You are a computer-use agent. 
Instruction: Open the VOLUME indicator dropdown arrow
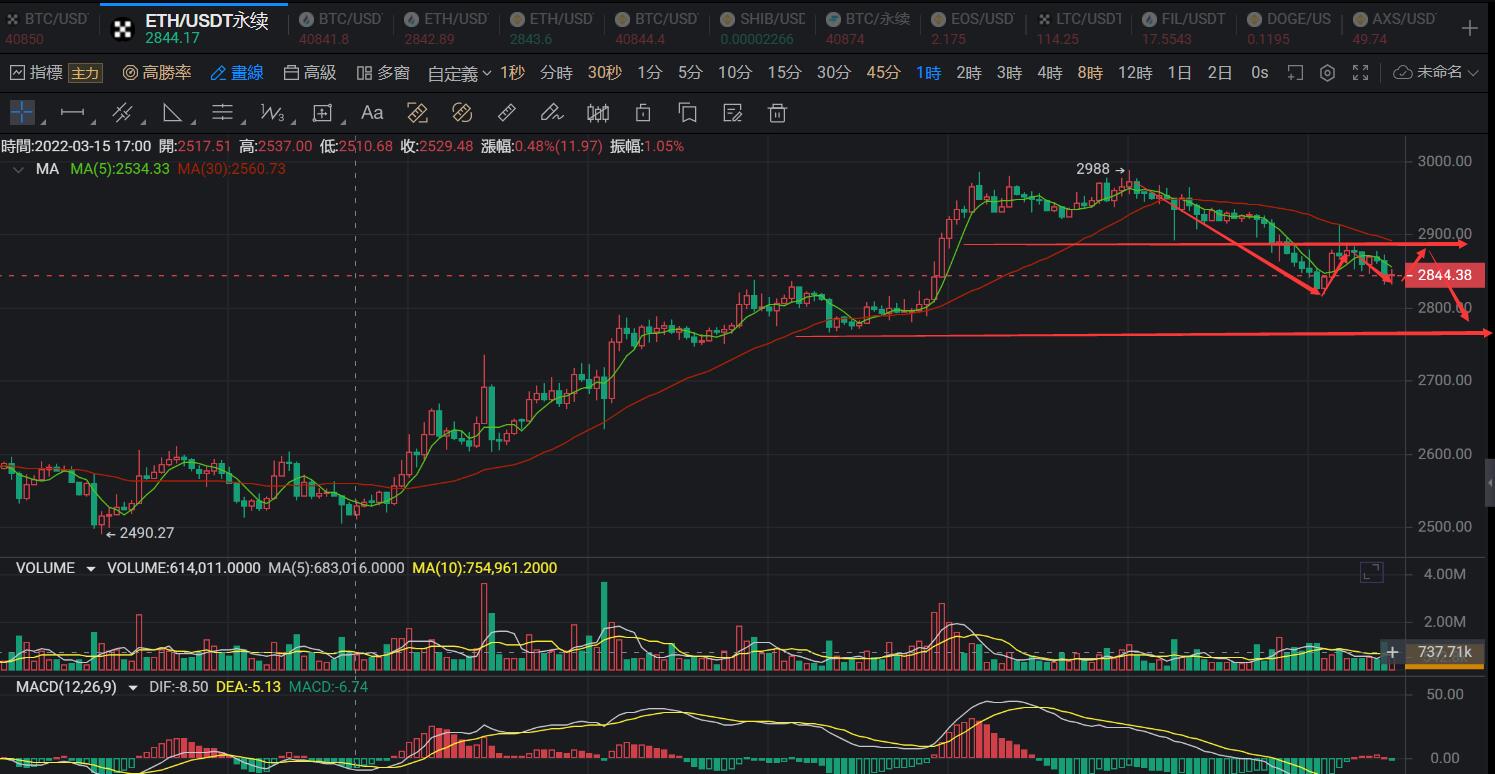91,569
